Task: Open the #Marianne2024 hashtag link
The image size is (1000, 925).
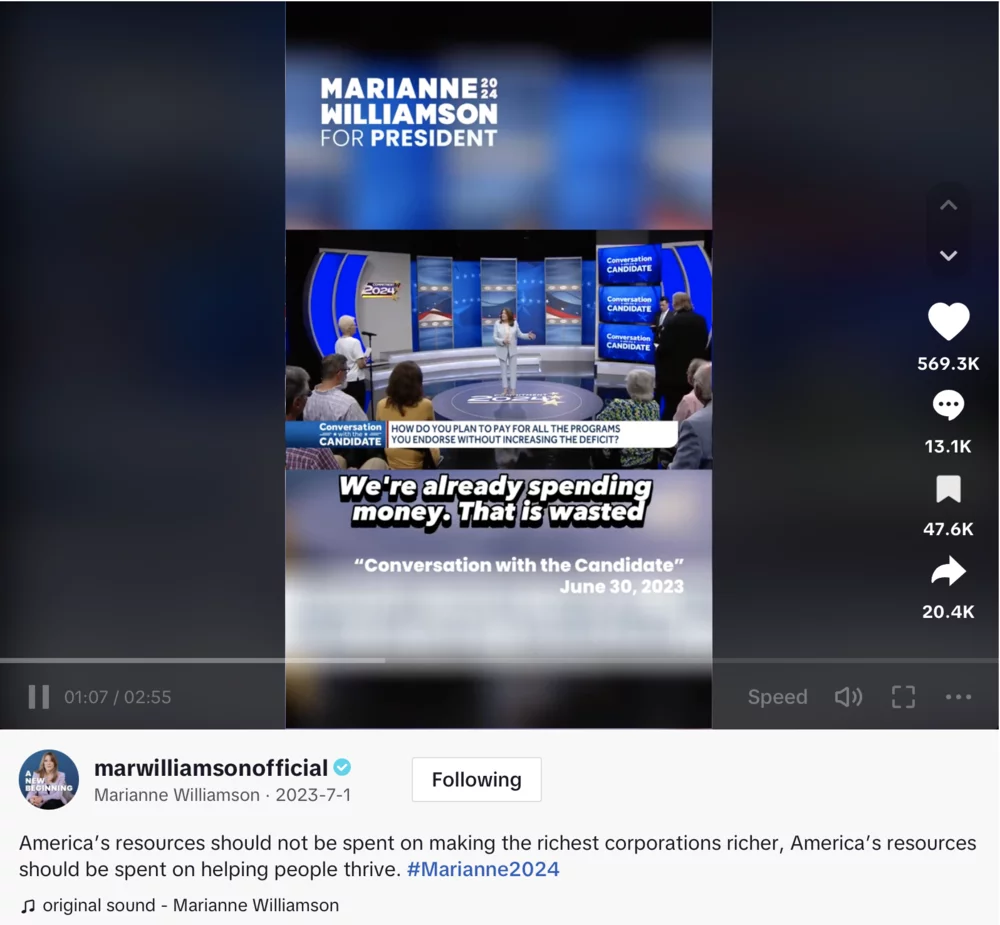Action: pyautogui.click(x=483, y=869)
